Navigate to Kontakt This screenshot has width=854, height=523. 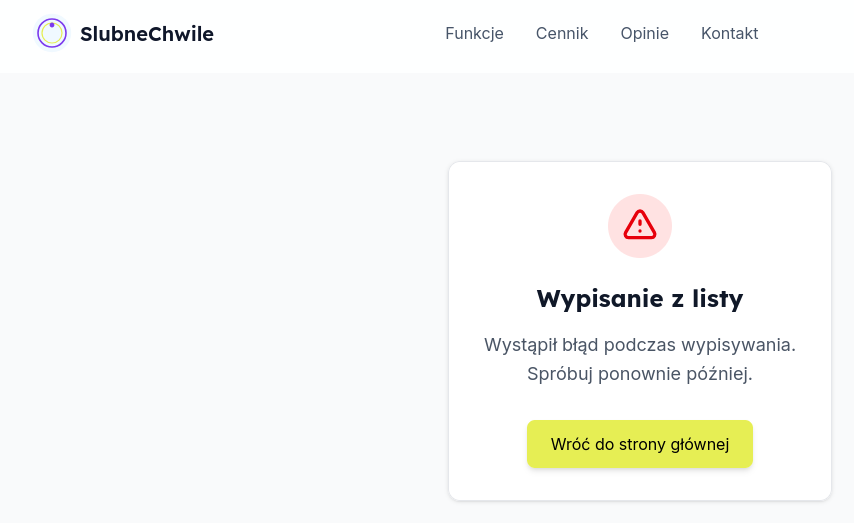729,33
